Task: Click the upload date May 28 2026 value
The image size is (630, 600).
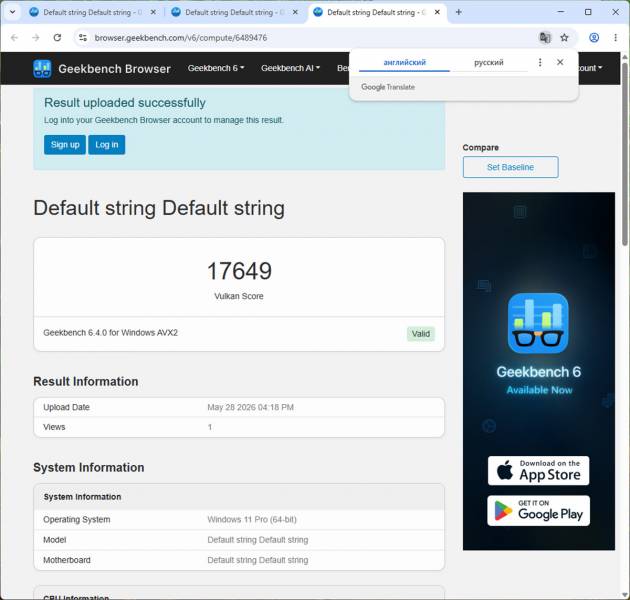Action: 250,407
